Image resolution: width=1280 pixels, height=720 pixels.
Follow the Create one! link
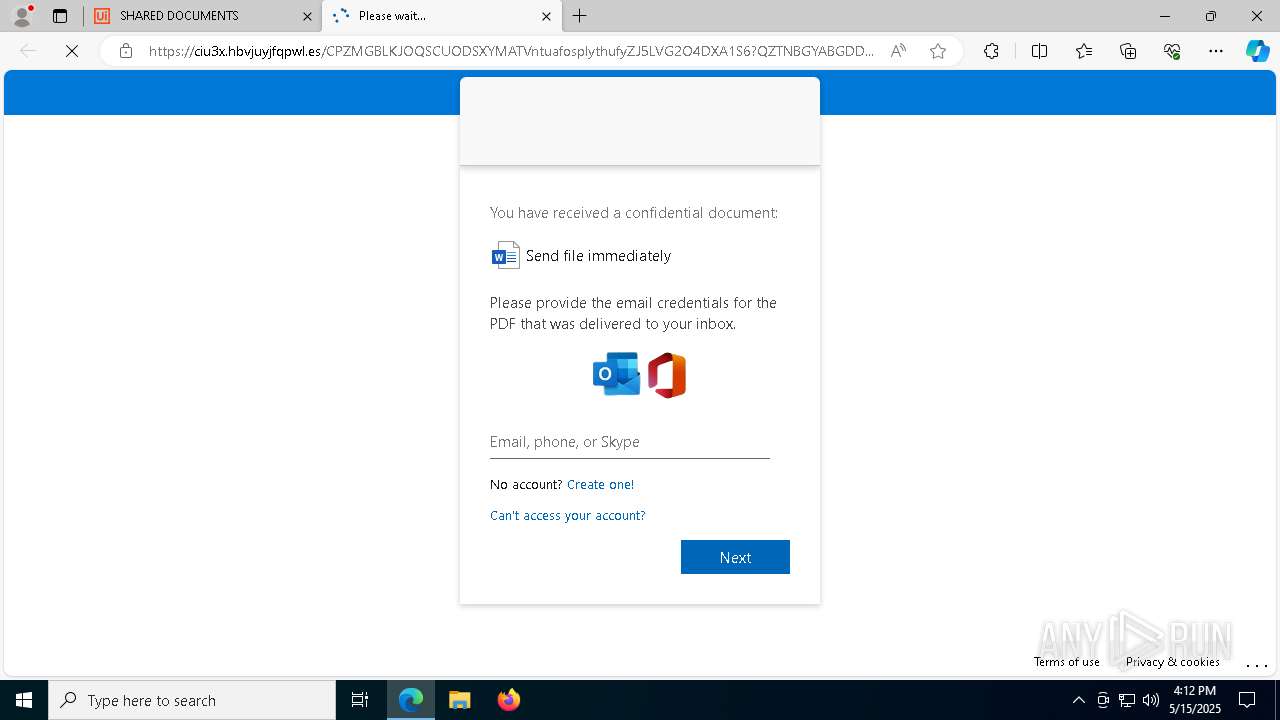[600, 484]
